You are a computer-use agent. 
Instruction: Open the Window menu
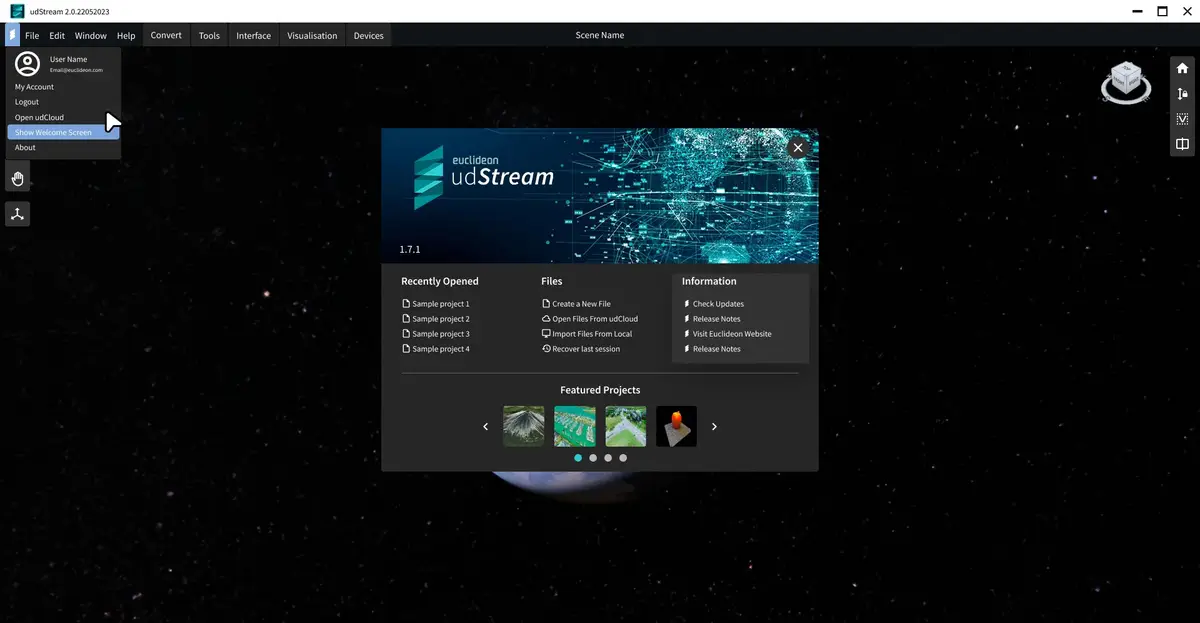(x=90, y=35)
